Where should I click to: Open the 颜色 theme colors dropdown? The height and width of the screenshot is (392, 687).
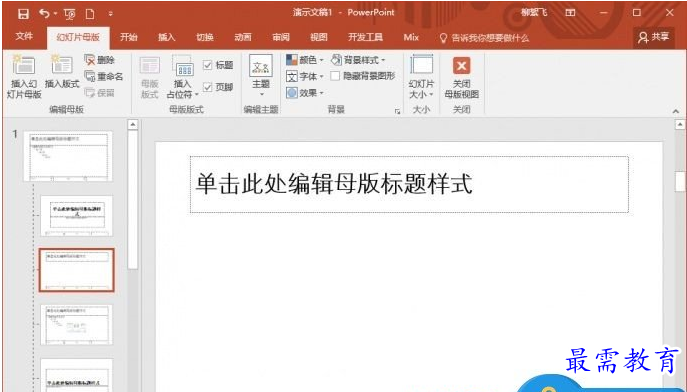click(305, 60)
